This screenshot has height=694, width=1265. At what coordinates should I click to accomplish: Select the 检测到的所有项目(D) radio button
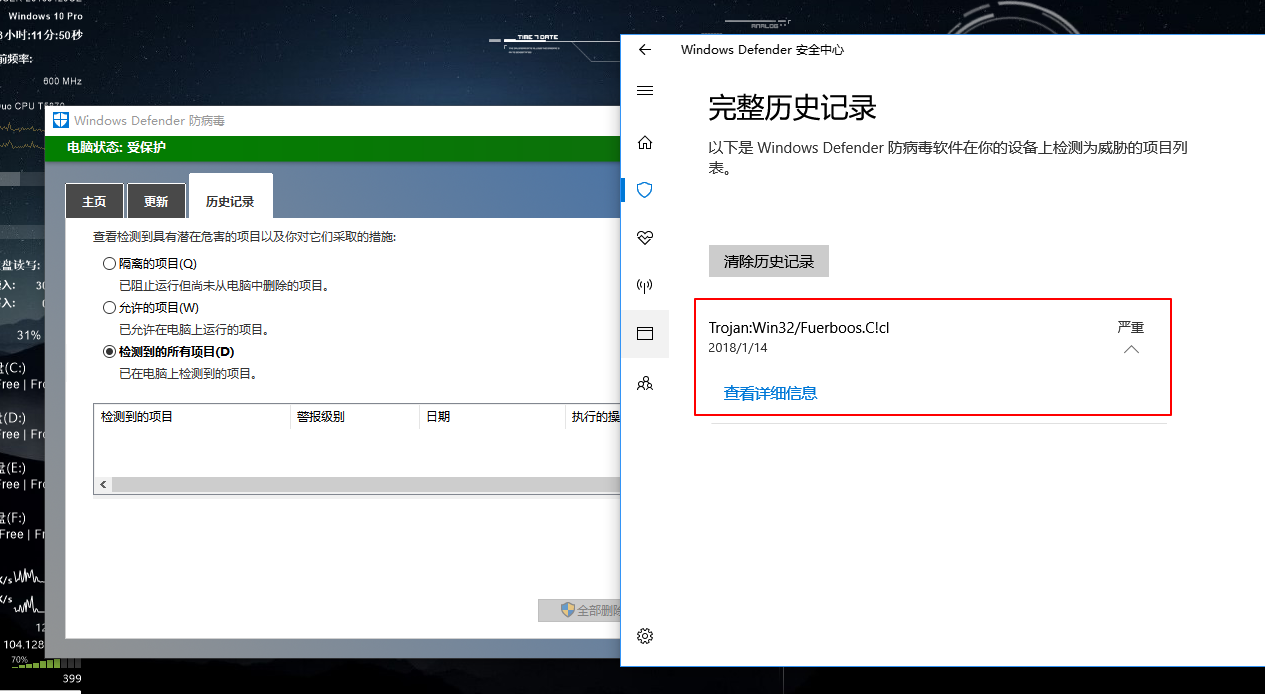tap(109, 352)
